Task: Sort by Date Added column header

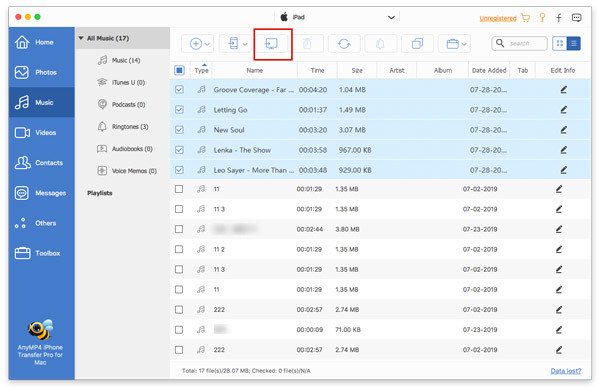Action: tap(489, 70)
